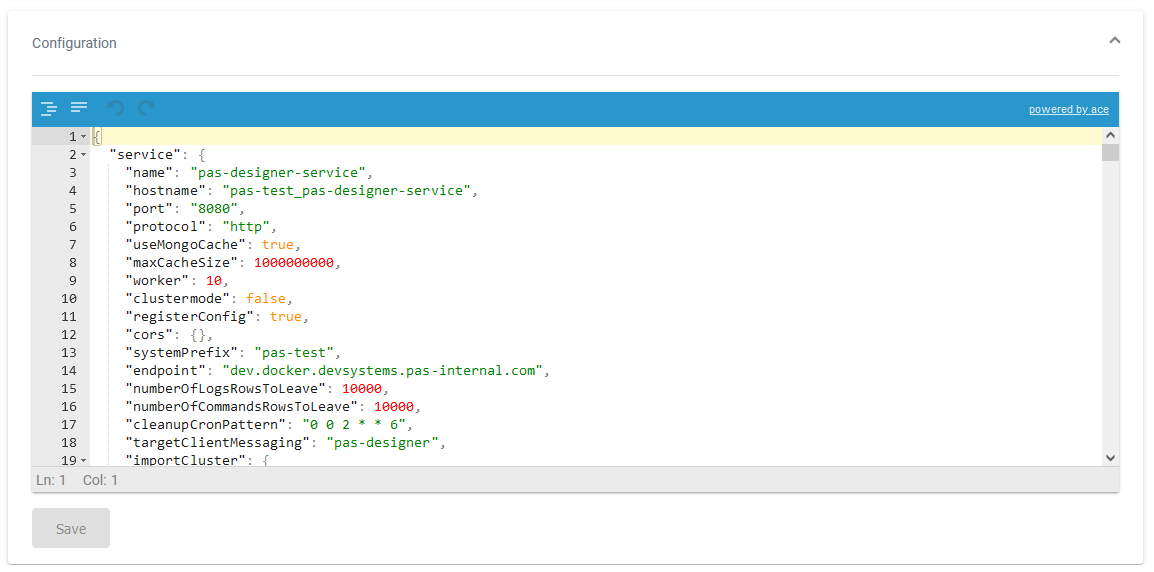Redo the last editor change
Image resolution: width=1154 pixels, height=572 pixels.
point(147,109)
